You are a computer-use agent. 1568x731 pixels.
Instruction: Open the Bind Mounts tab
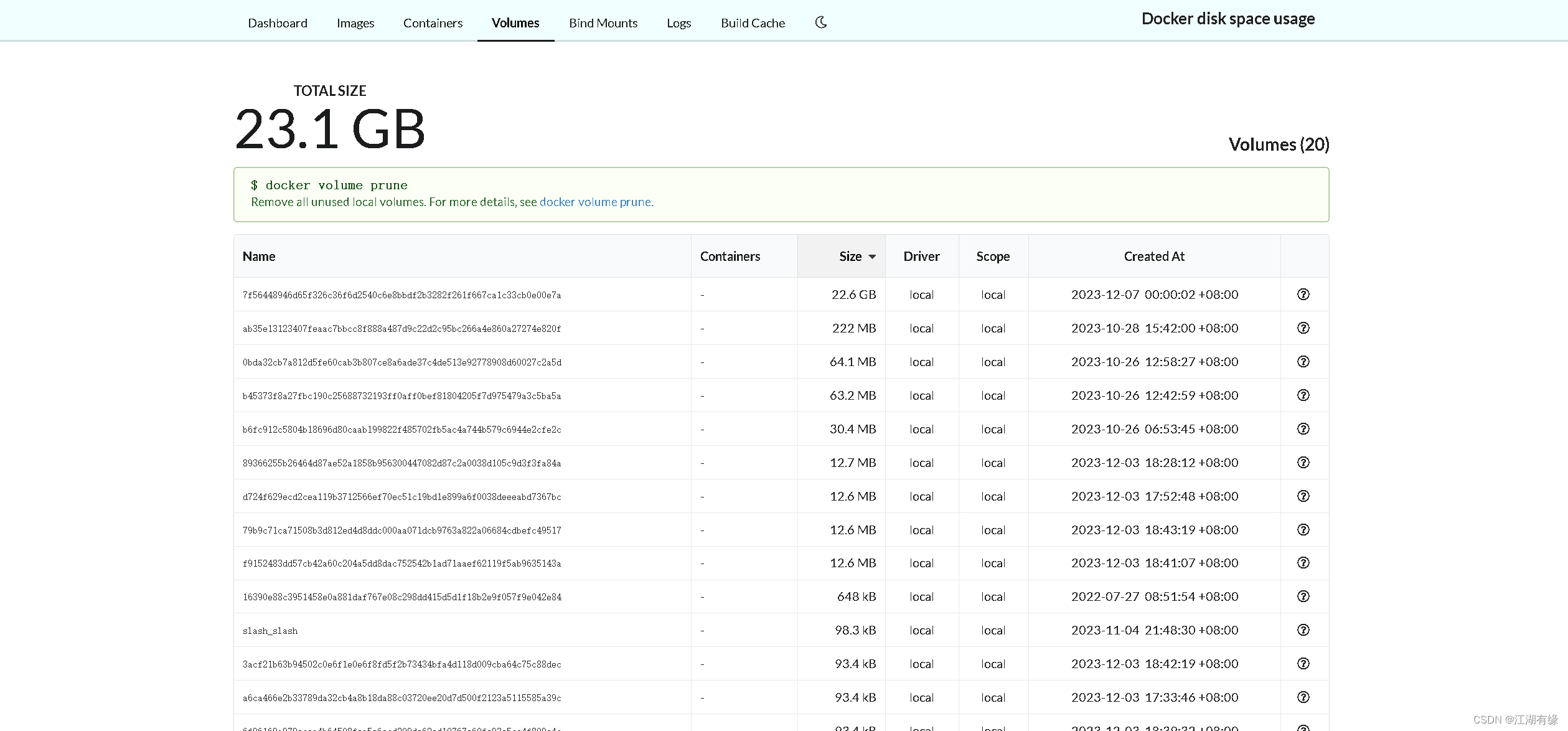[603, 23]
